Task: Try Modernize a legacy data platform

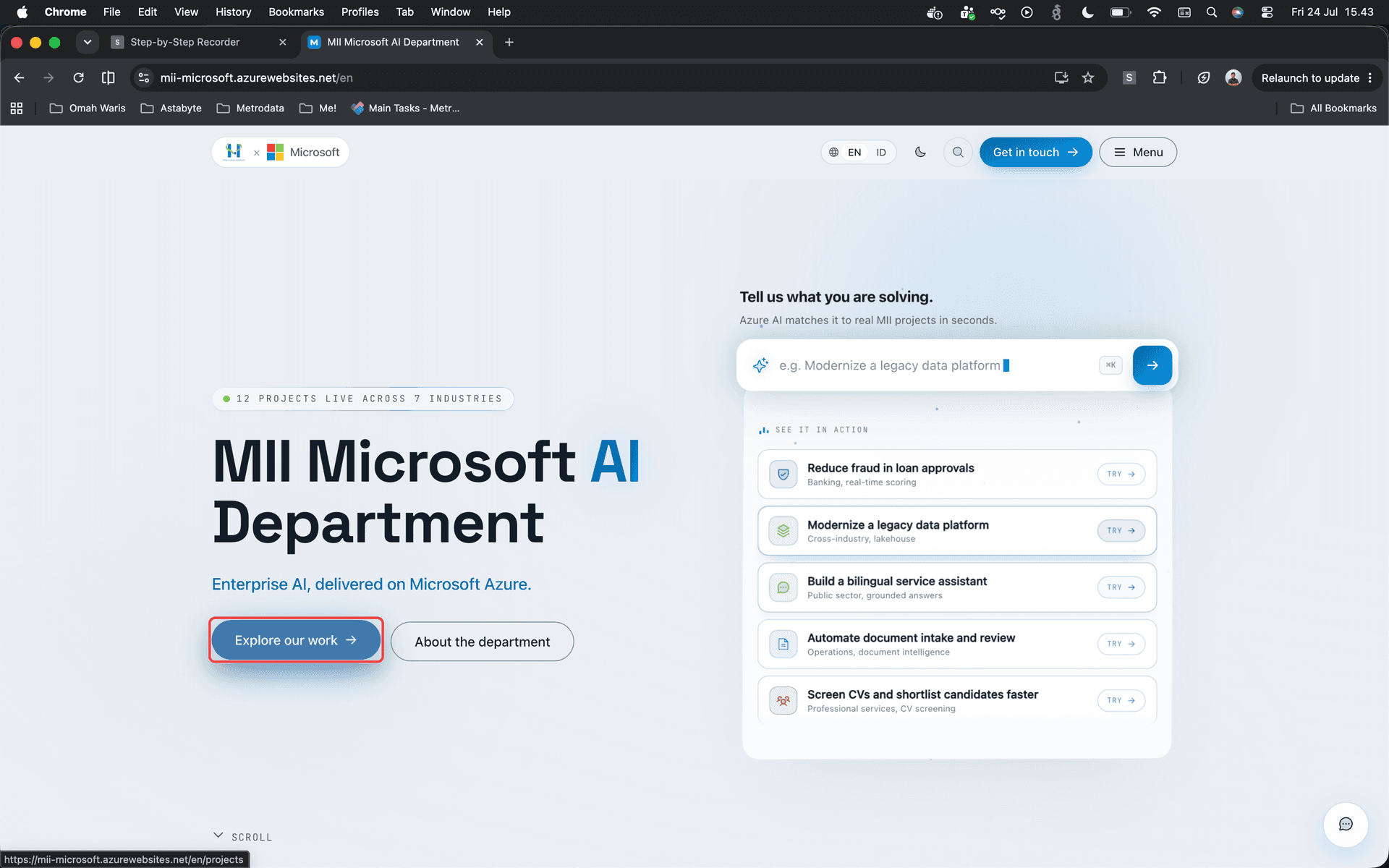Action: (1121, 530)
